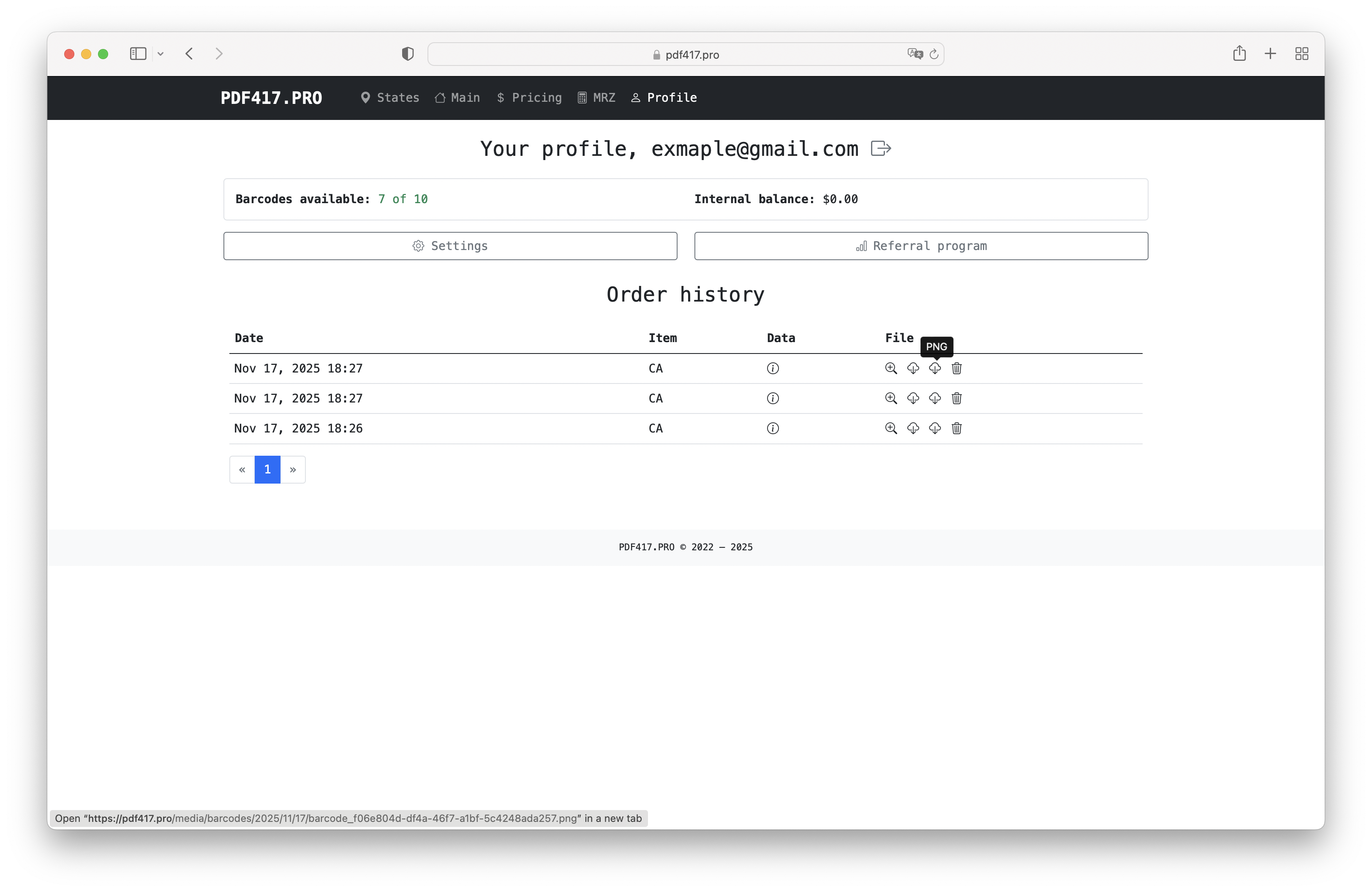Open the States page
The height and width of the screenshot is (892, 1372).
coord(390,98)
